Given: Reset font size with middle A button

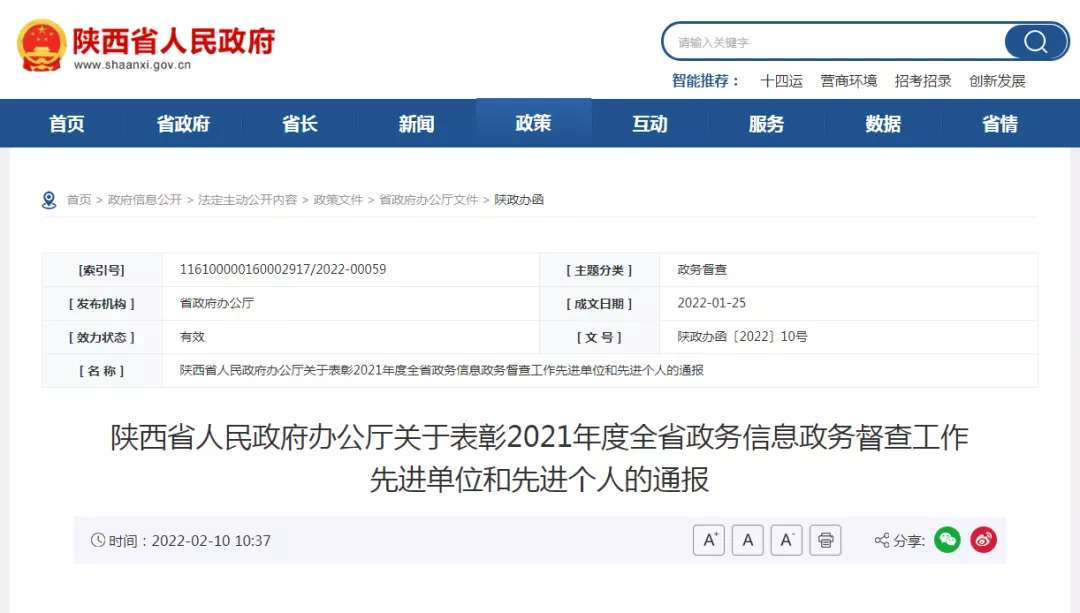Looking at the screenshot, I should [x=747, y=540].
